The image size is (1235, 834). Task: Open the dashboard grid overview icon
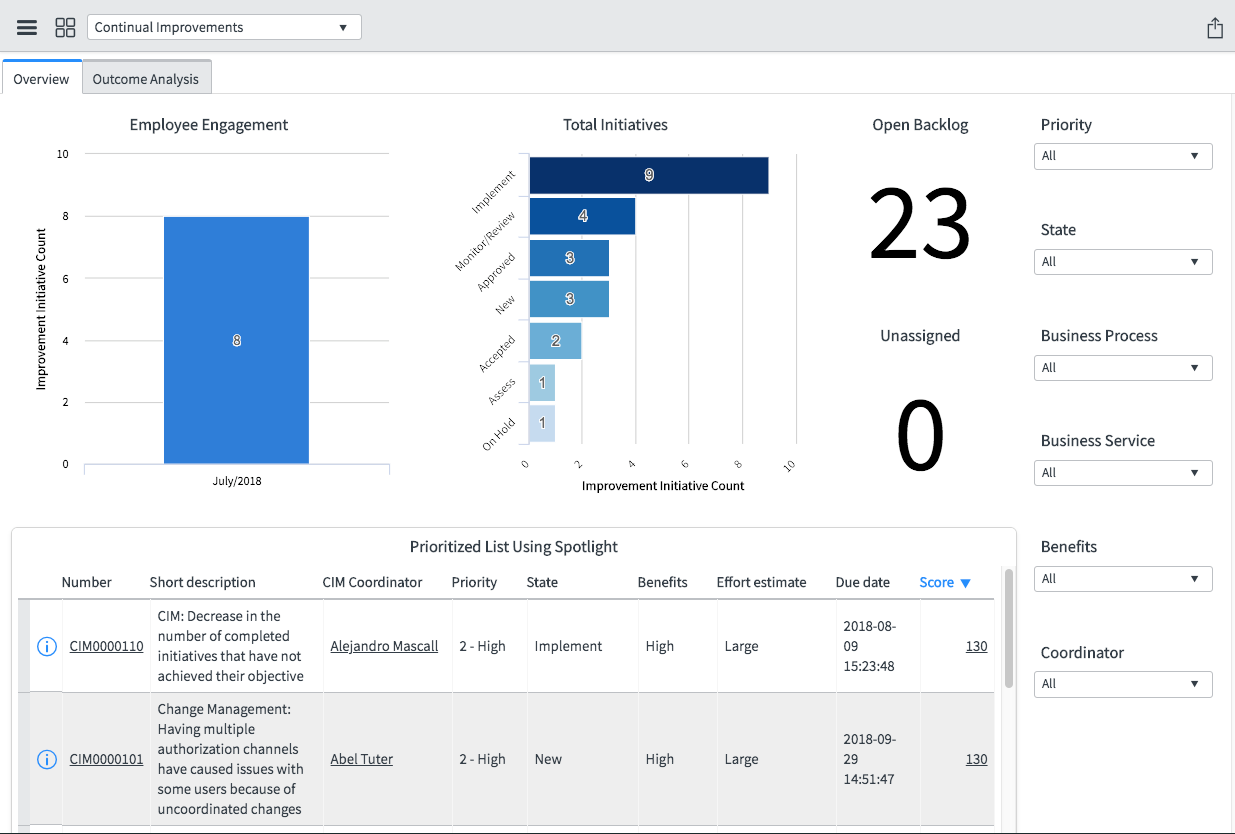click(x=65, y=27)
